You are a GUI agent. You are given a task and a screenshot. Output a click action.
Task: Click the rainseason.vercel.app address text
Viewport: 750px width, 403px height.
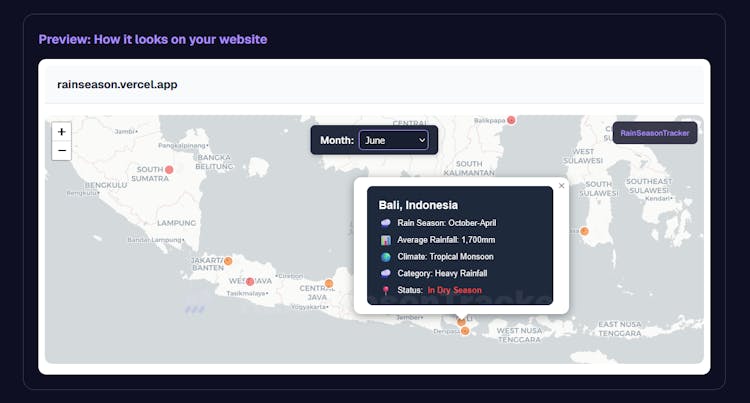pyautogui.click(x=117, y=84)
